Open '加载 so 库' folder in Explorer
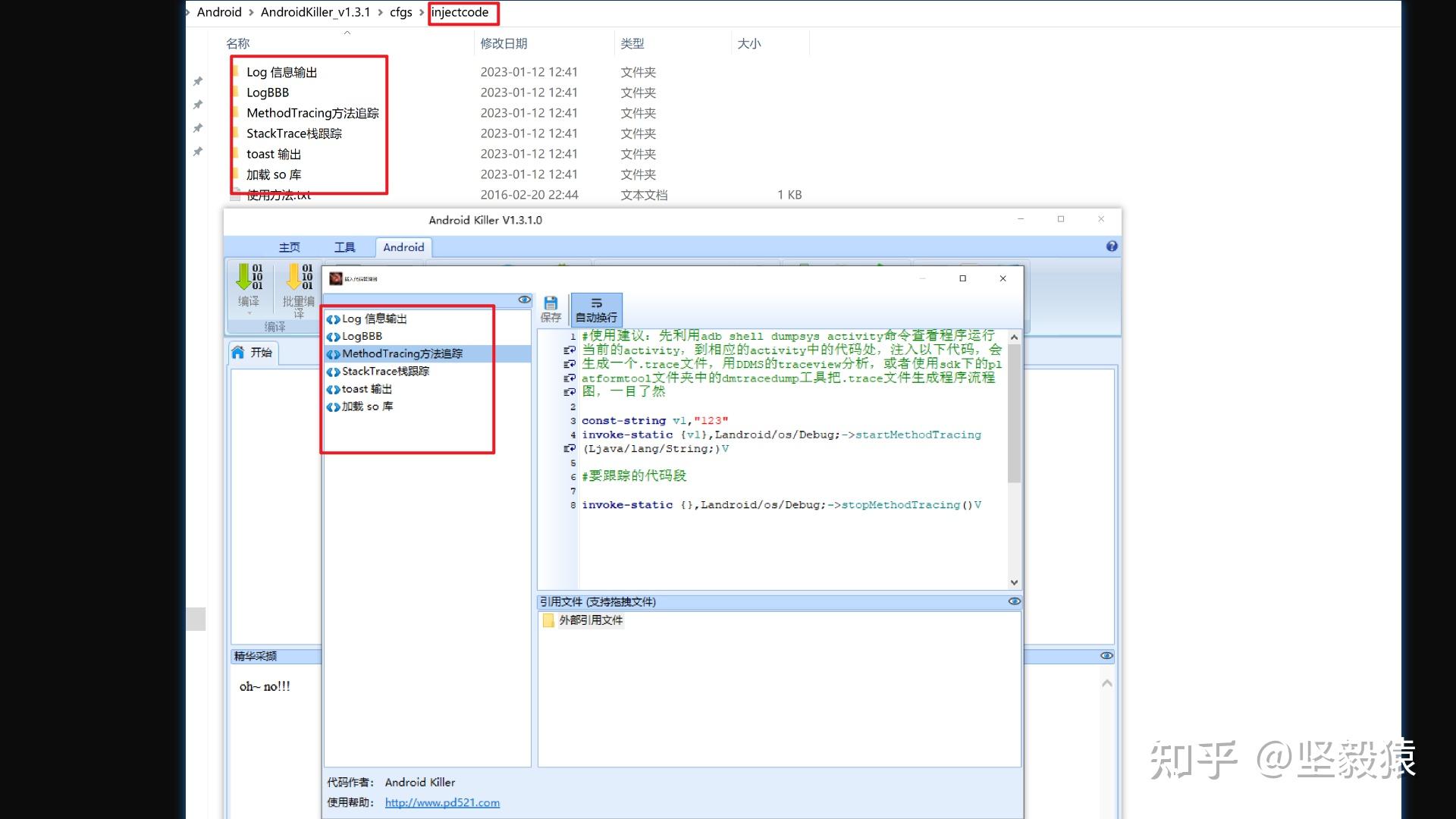The width and height of the screenshot is (1456, 819). pos(273,174)
